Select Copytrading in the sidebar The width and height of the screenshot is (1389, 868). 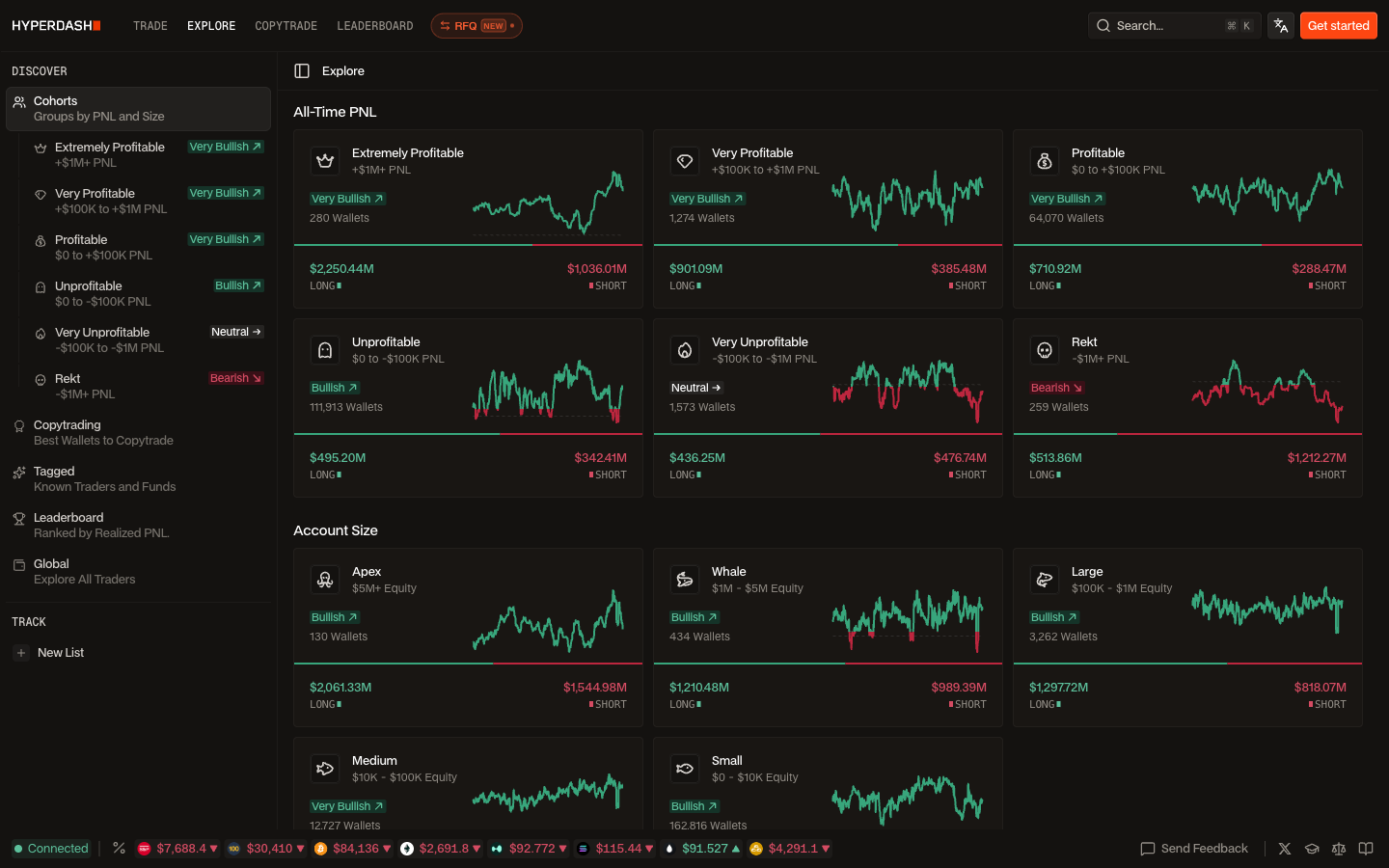click(138, 433)
